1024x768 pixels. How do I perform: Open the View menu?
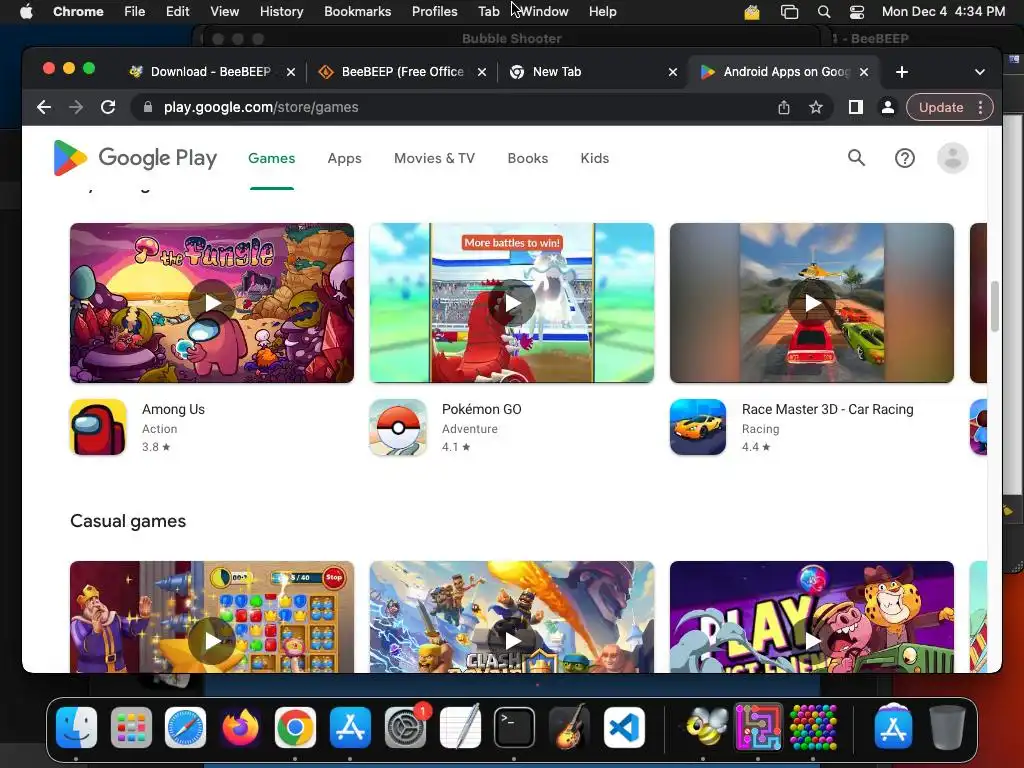coord(225,12)
